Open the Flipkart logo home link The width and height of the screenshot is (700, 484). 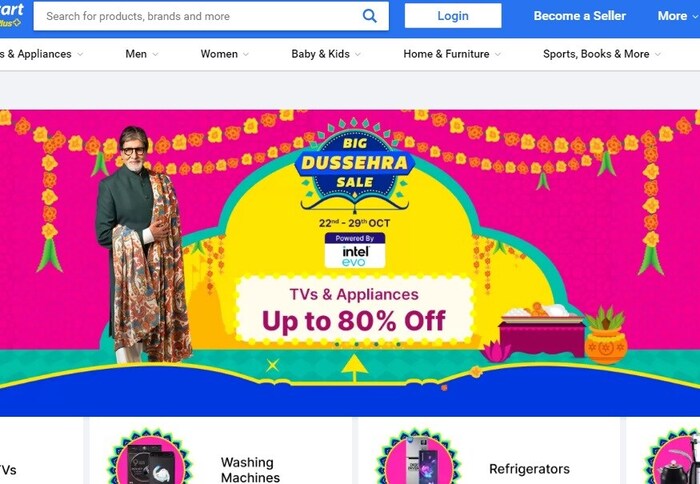click(x=12, y=15)
